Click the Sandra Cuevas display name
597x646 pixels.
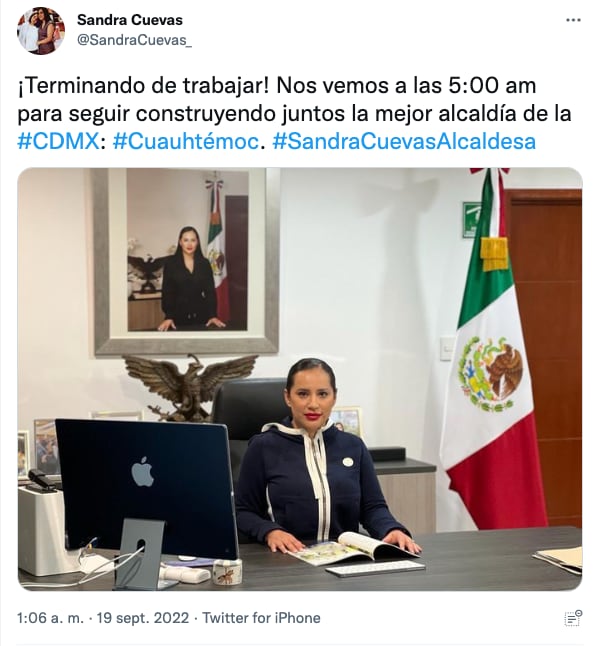tap(130, 20)
